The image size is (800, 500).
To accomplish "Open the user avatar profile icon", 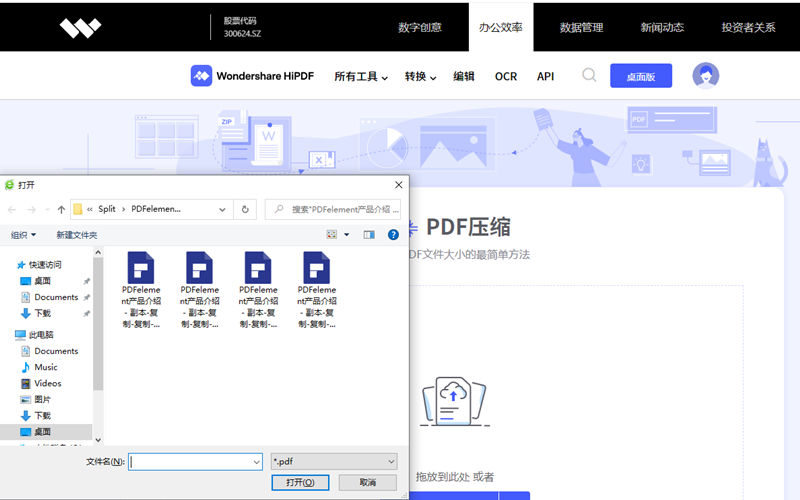I will (x=706, y=76).
